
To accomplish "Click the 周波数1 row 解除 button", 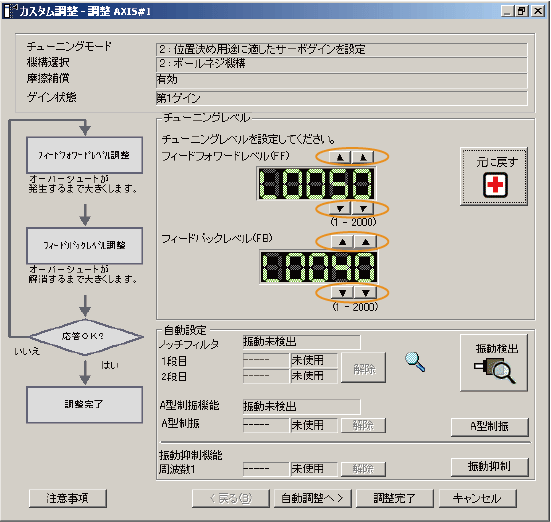I will 364,469.
